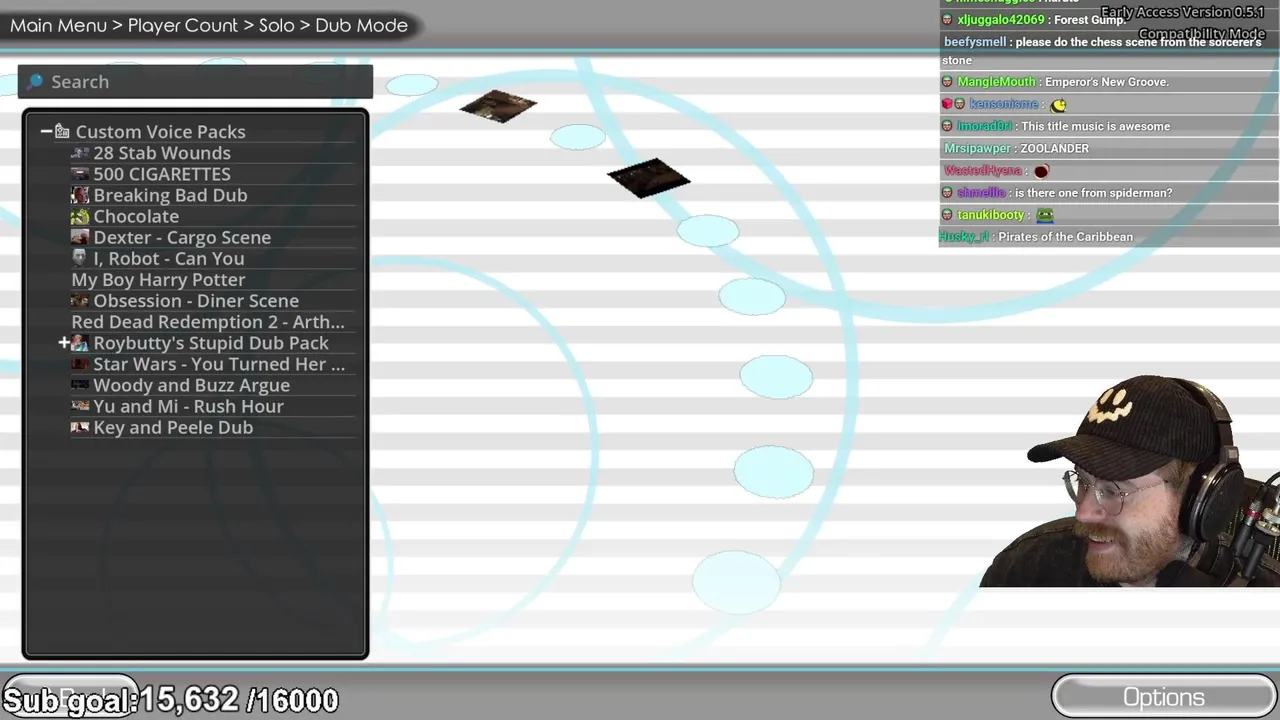Click the dark red emote from WastedHyena
Image resolution: width=1280 pixels, height=720 pixels.
1041,171
